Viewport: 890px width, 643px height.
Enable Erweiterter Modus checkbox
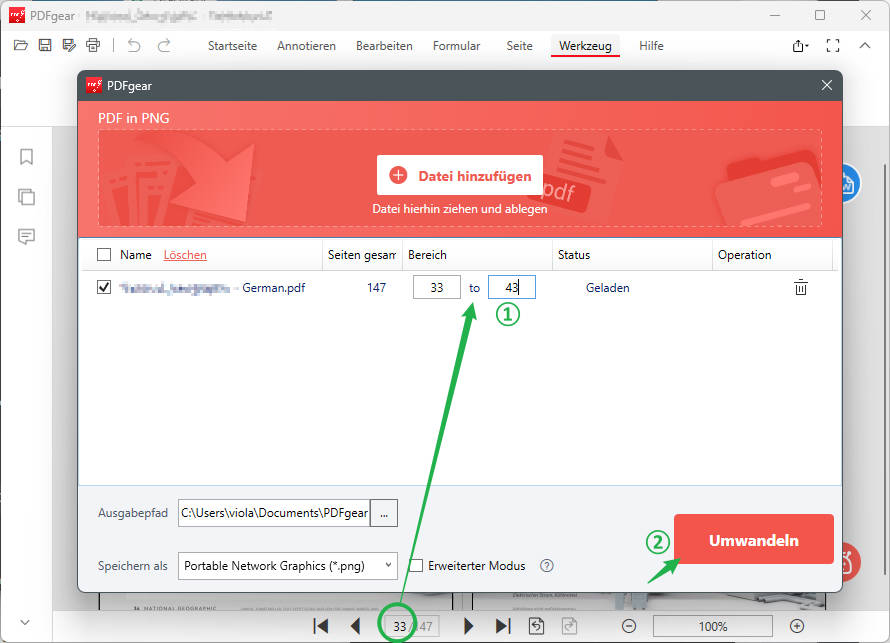[x=417, y=566]
